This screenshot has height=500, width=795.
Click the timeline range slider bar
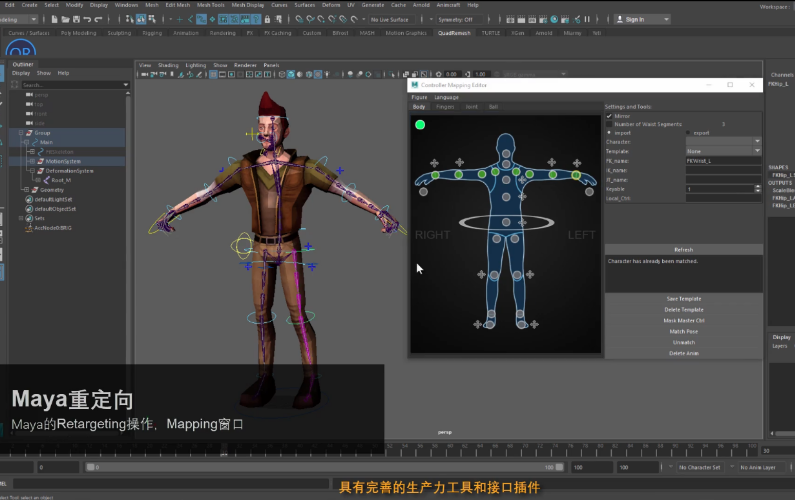[x=325, y=467]
